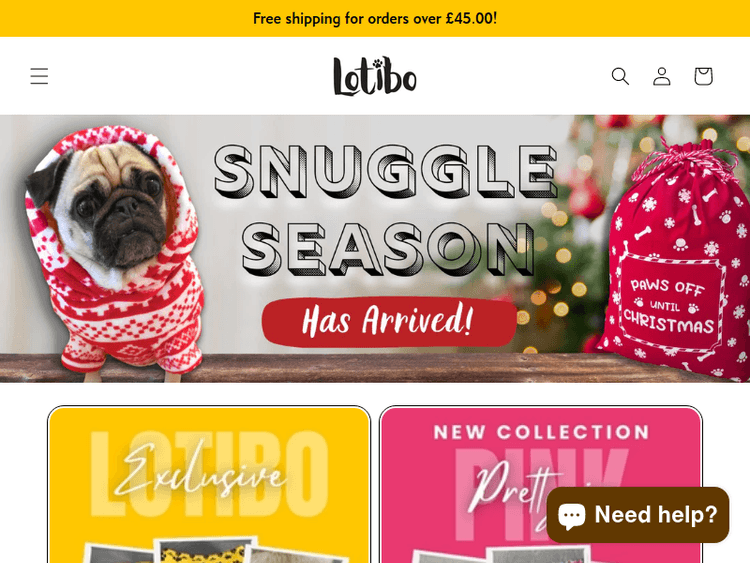Click the Snuggle Season hero banner

pyautogui.click(x=375, y=248)
